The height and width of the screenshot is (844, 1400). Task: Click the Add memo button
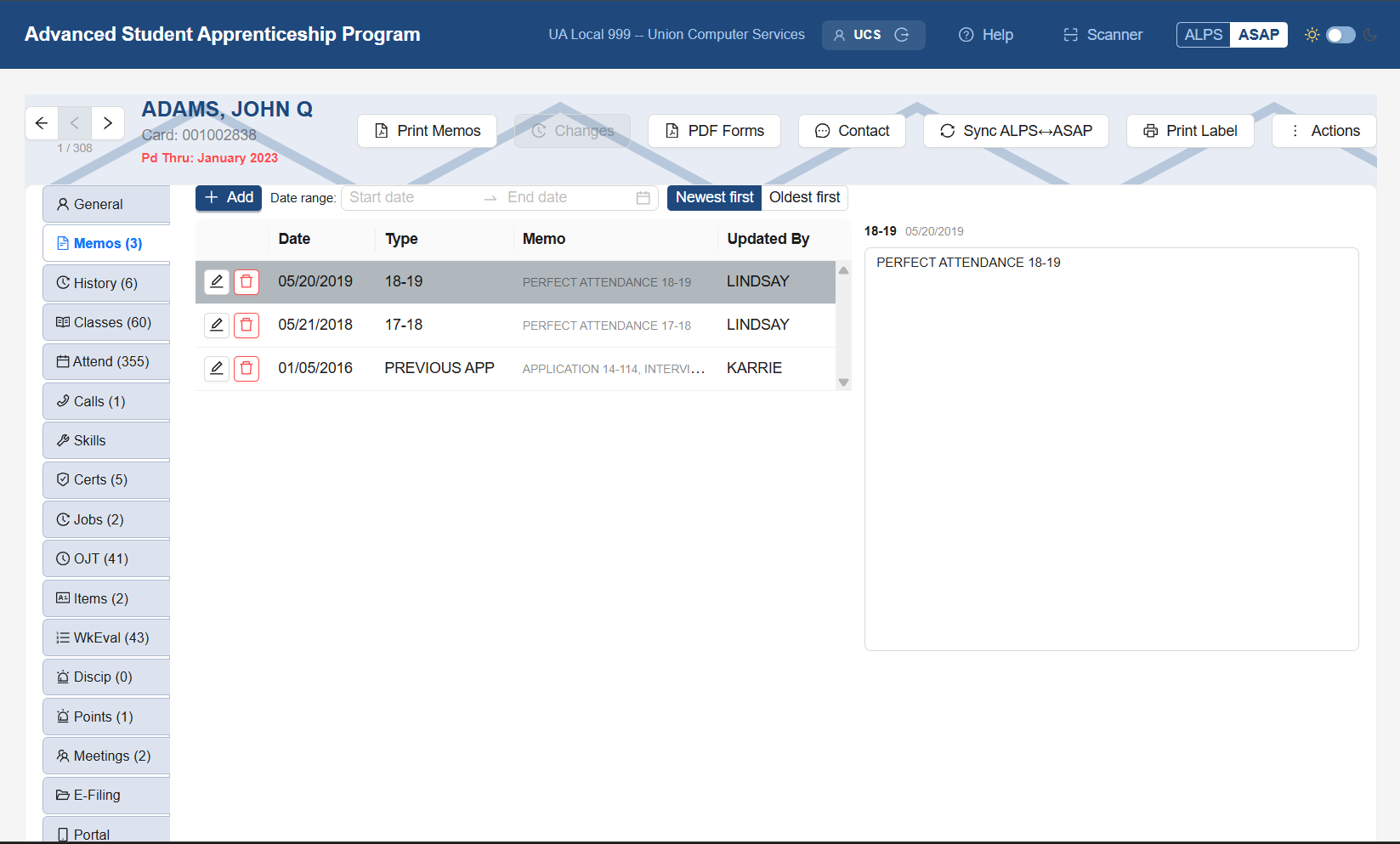click(229, 197)
